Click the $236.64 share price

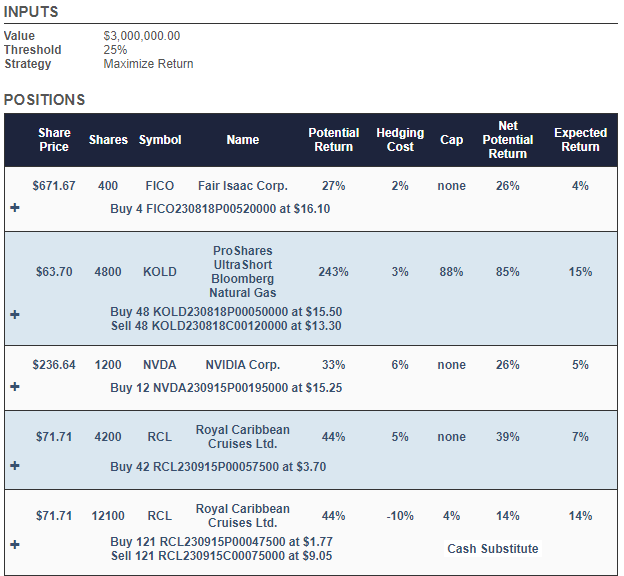pos(54,365)
